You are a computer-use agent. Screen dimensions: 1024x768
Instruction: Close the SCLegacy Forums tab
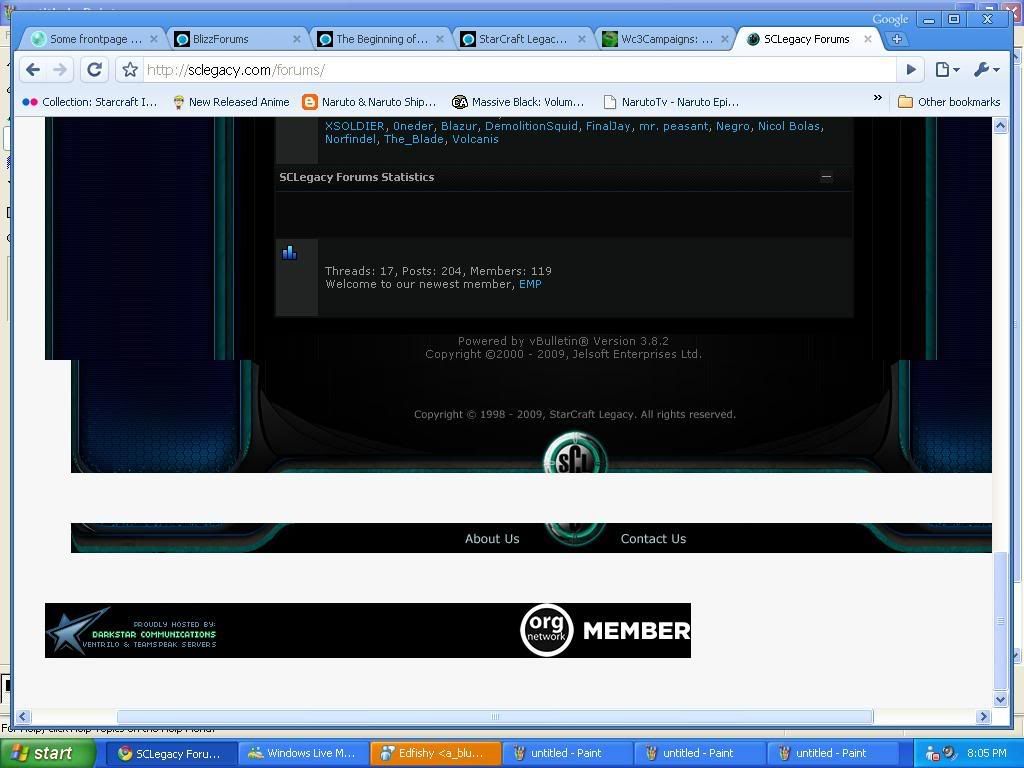click(x=868, y=39)
